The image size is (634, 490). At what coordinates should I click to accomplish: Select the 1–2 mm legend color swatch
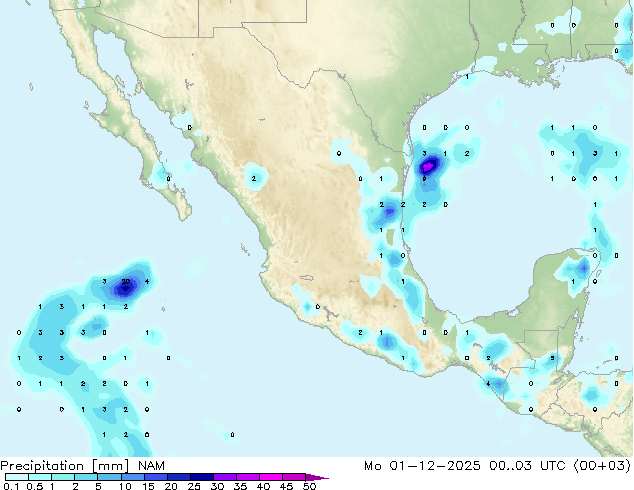point(63,477)
